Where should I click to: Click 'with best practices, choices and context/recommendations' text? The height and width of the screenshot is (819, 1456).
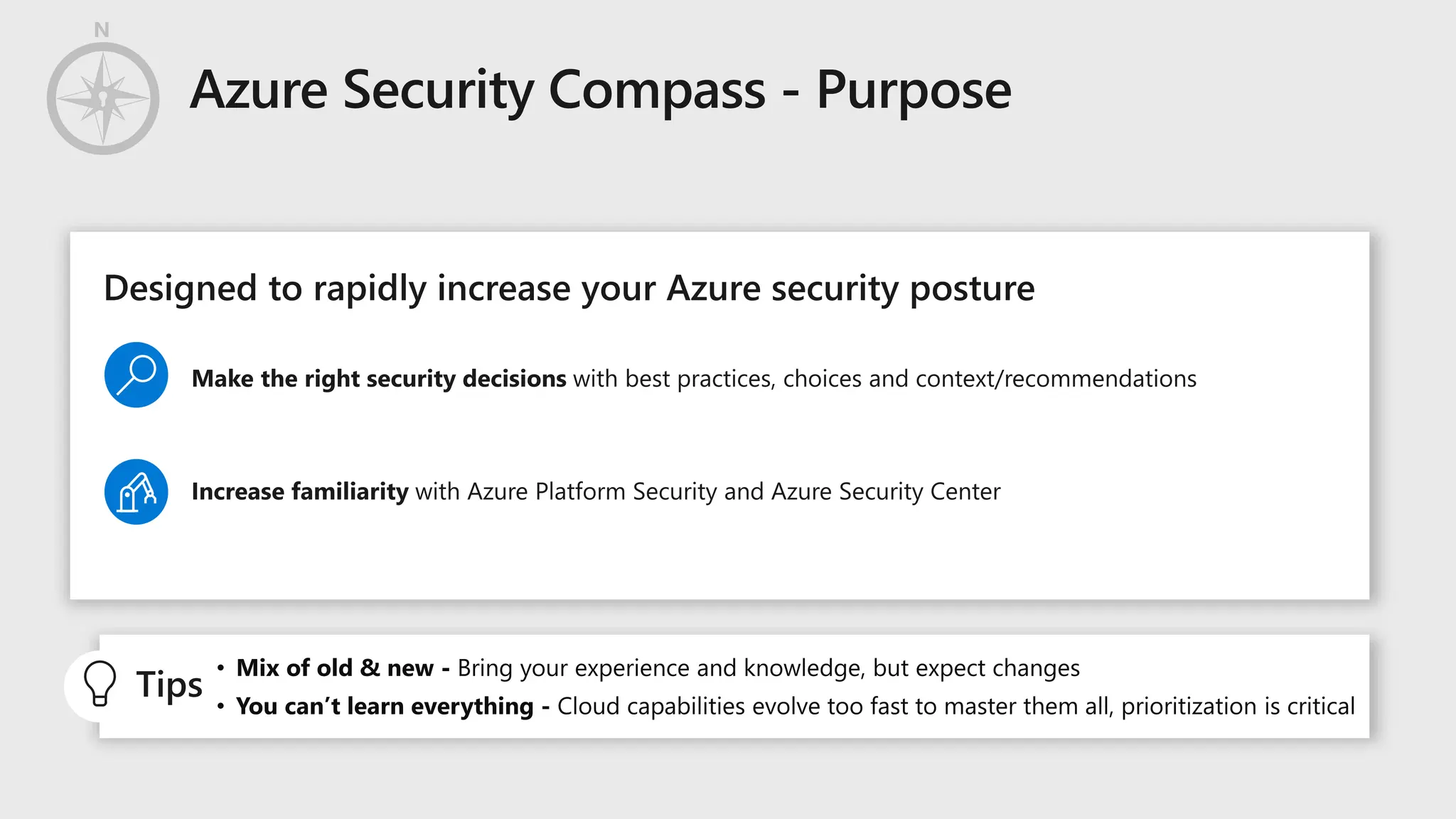pyautogui.click(x=884, y=379)
